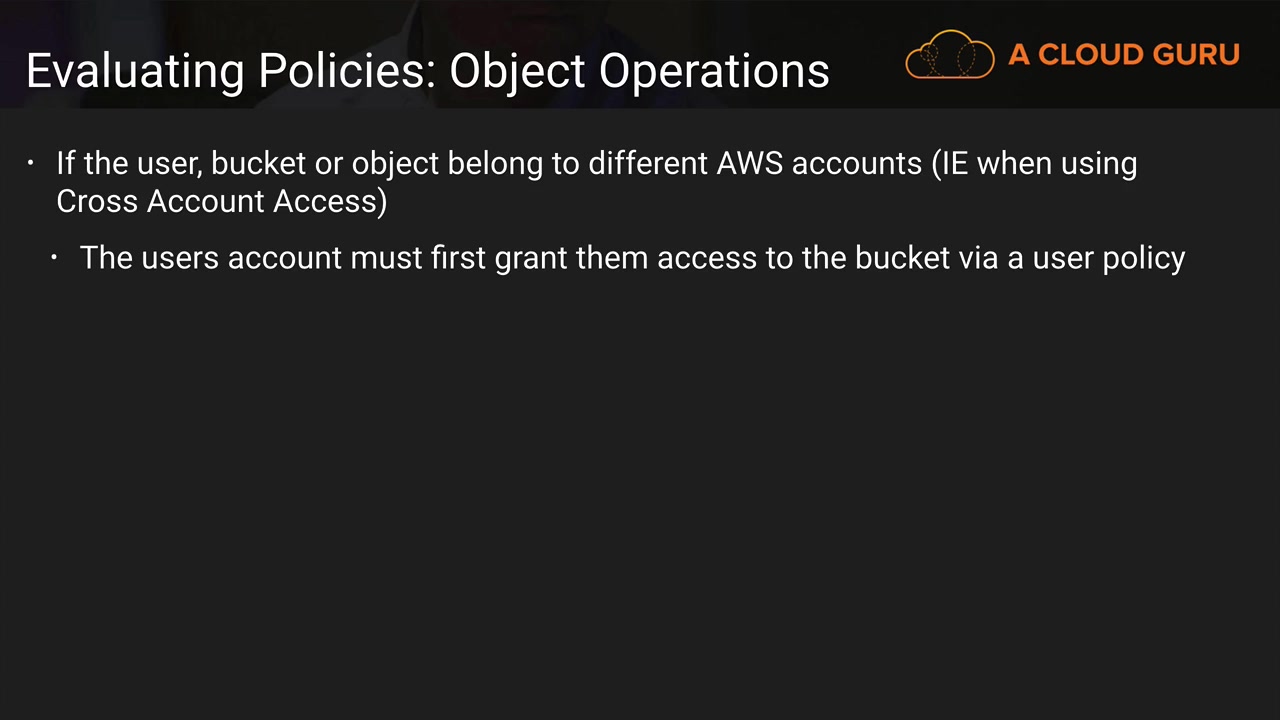Viewport: 1280px width, 720px height.
Task: Click the word 'first' in sub-bullet
Action: pos(457,258)
